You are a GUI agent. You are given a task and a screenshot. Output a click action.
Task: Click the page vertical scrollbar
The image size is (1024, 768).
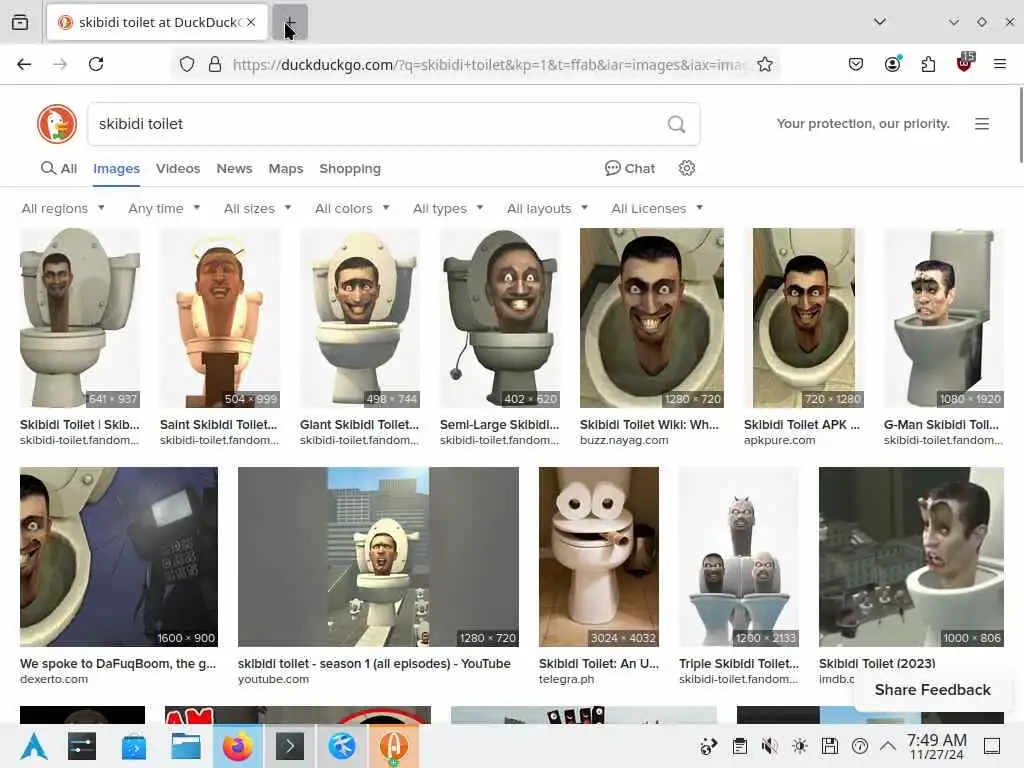[x=1020, y=124]
